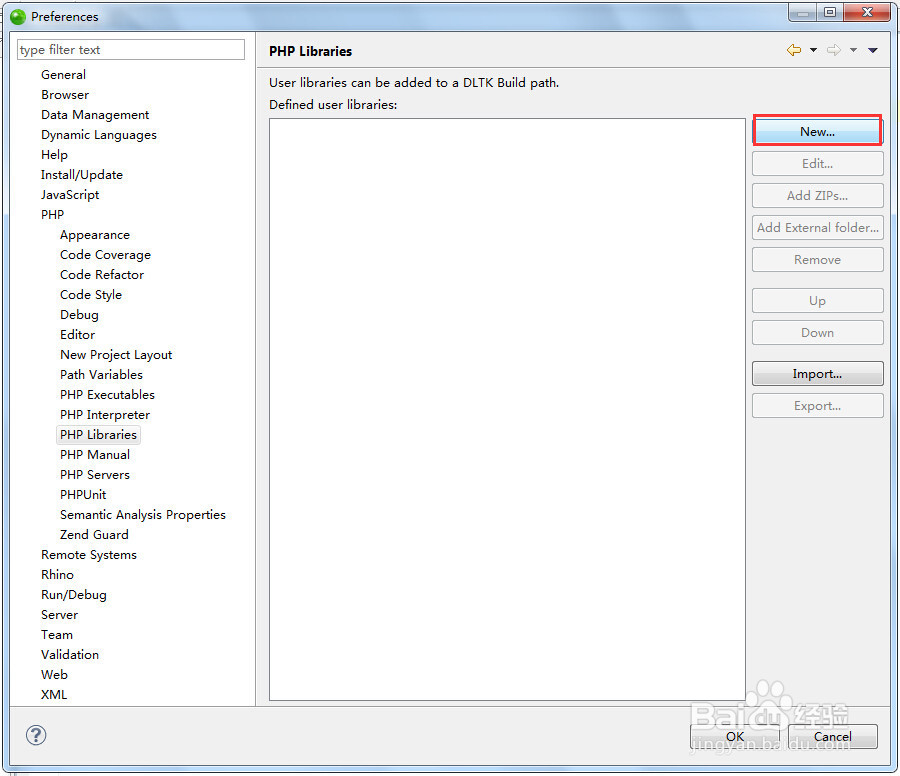Open XML preferences category
The width and height of the screenshot is (900, 776).
(54, 694)
